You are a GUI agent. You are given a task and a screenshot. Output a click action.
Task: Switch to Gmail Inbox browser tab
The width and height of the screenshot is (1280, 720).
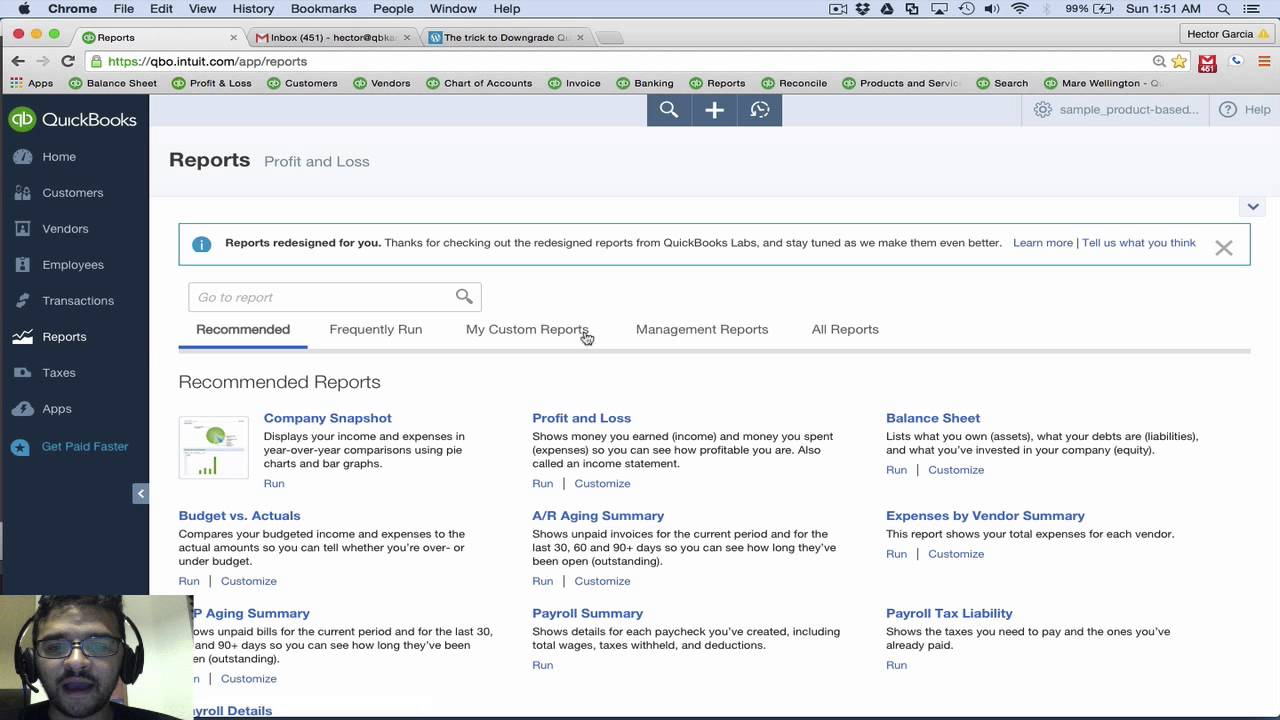333,37
